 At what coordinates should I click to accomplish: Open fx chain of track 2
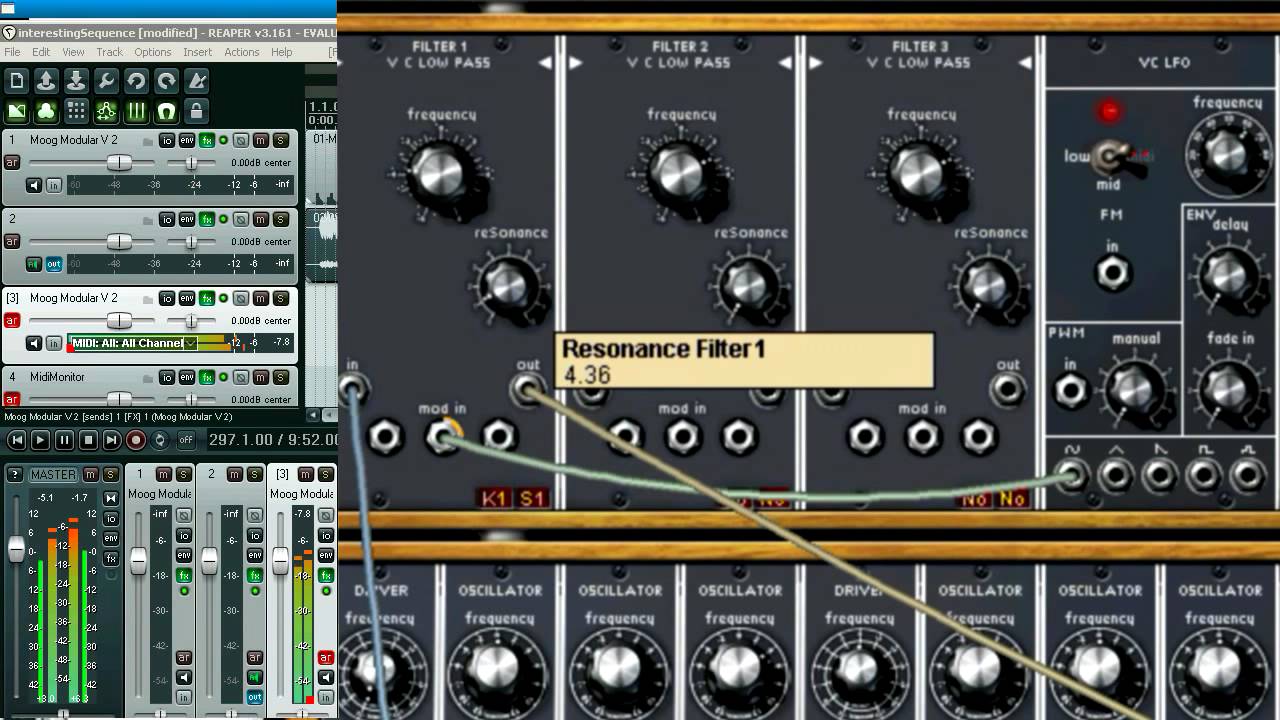(x=206, y=220)
